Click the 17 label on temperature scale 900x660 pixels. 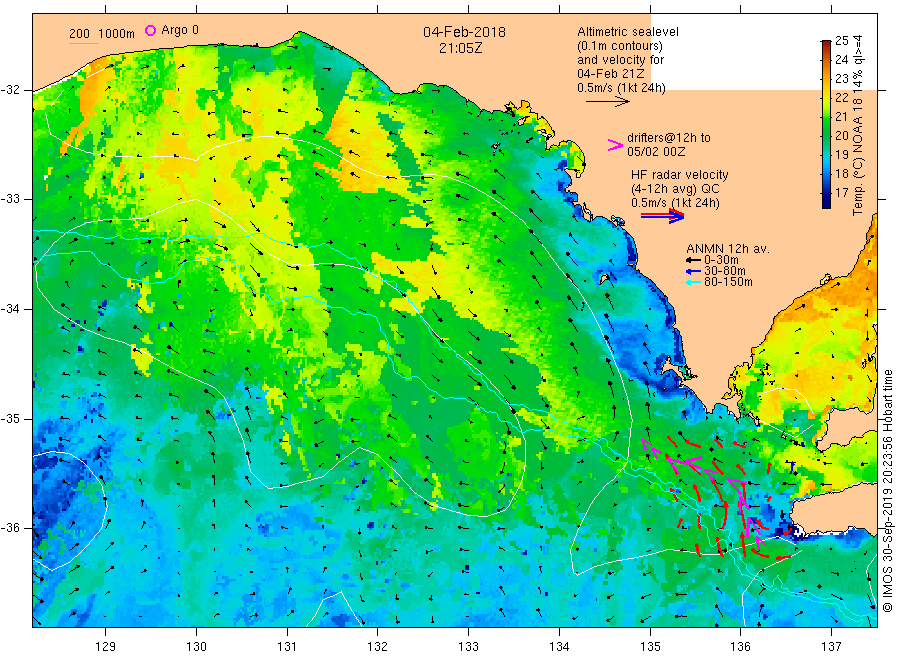click(841, 193)
